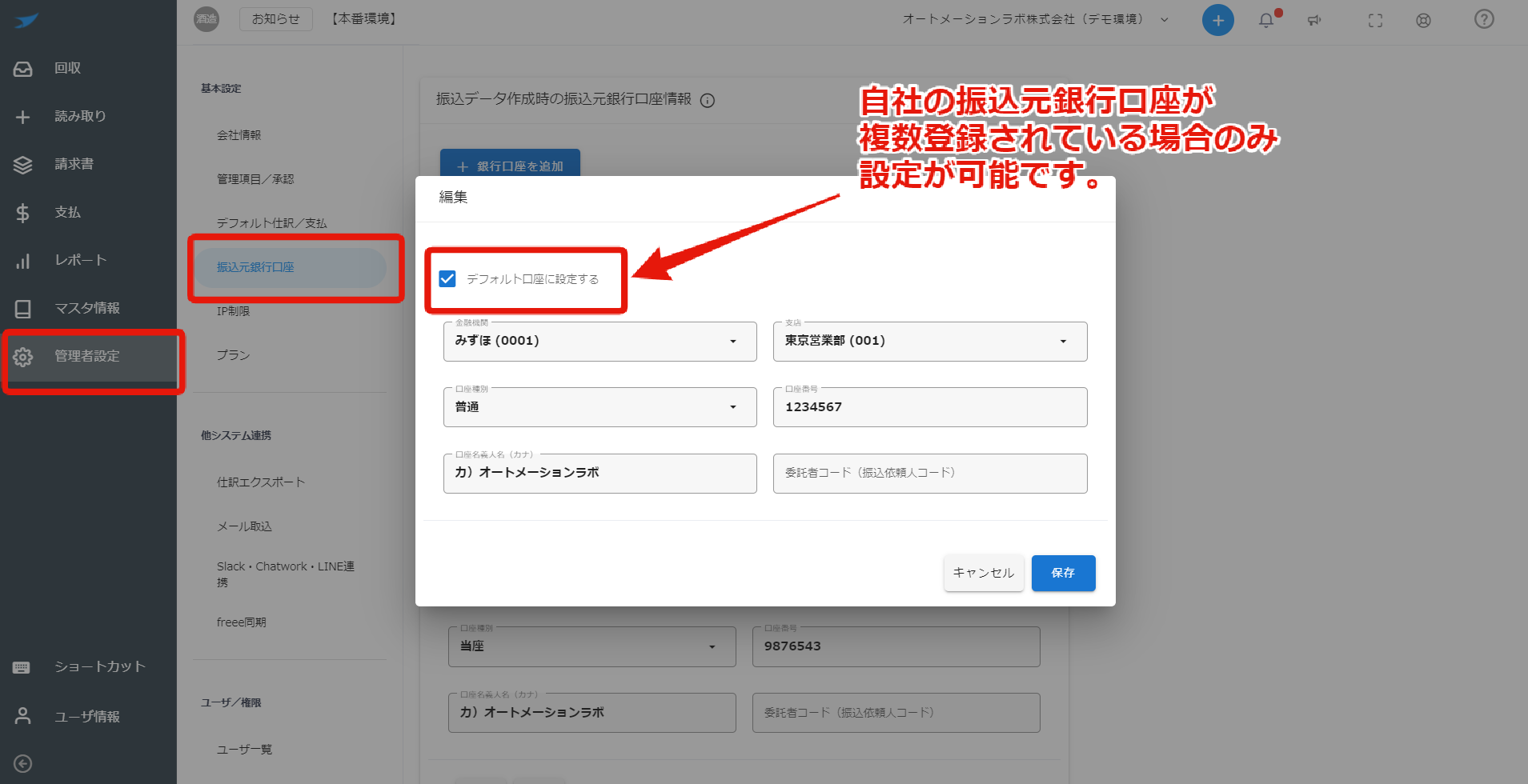1528x784 pixels.
Task: Uncheck デフォルト口座に設定する checkbox
Action: click(x=447, y=279)
